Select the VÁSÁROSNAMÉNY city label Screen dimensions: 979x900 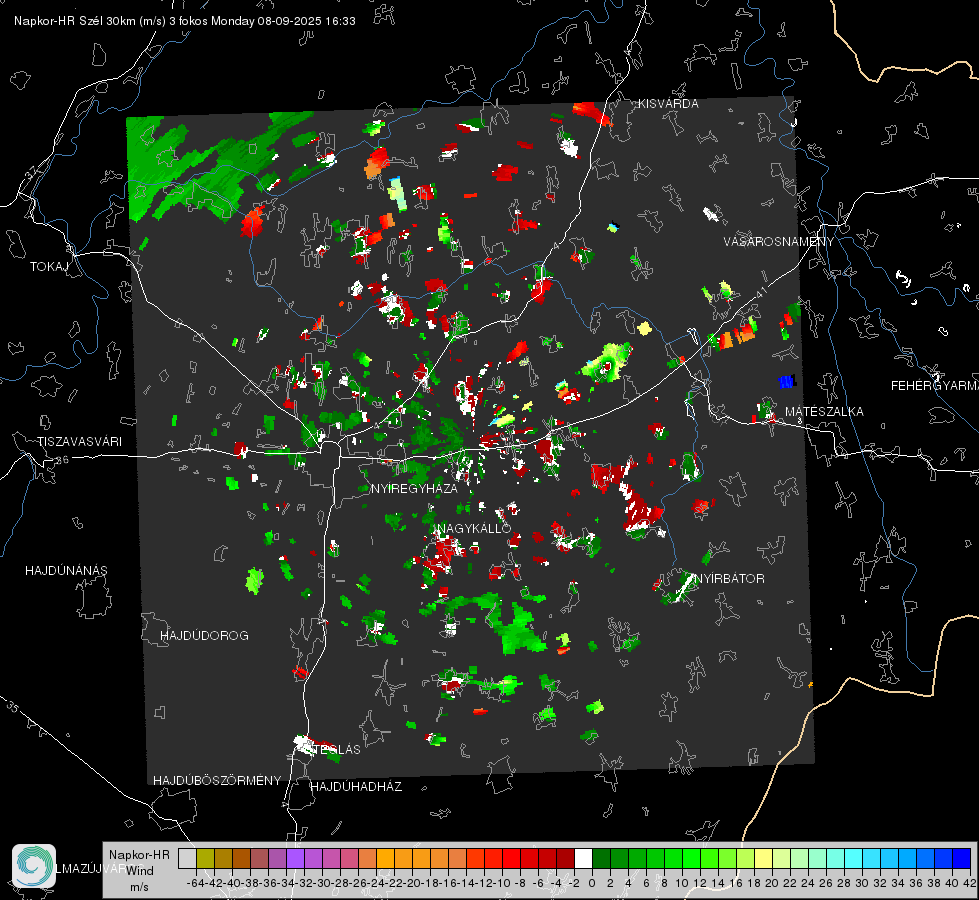pyautogui.click(x=779, y=242)
